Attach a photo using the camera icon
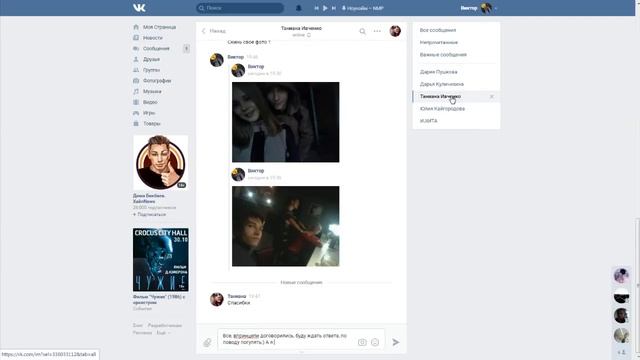The image size is (640, 360). pos(362,342)
